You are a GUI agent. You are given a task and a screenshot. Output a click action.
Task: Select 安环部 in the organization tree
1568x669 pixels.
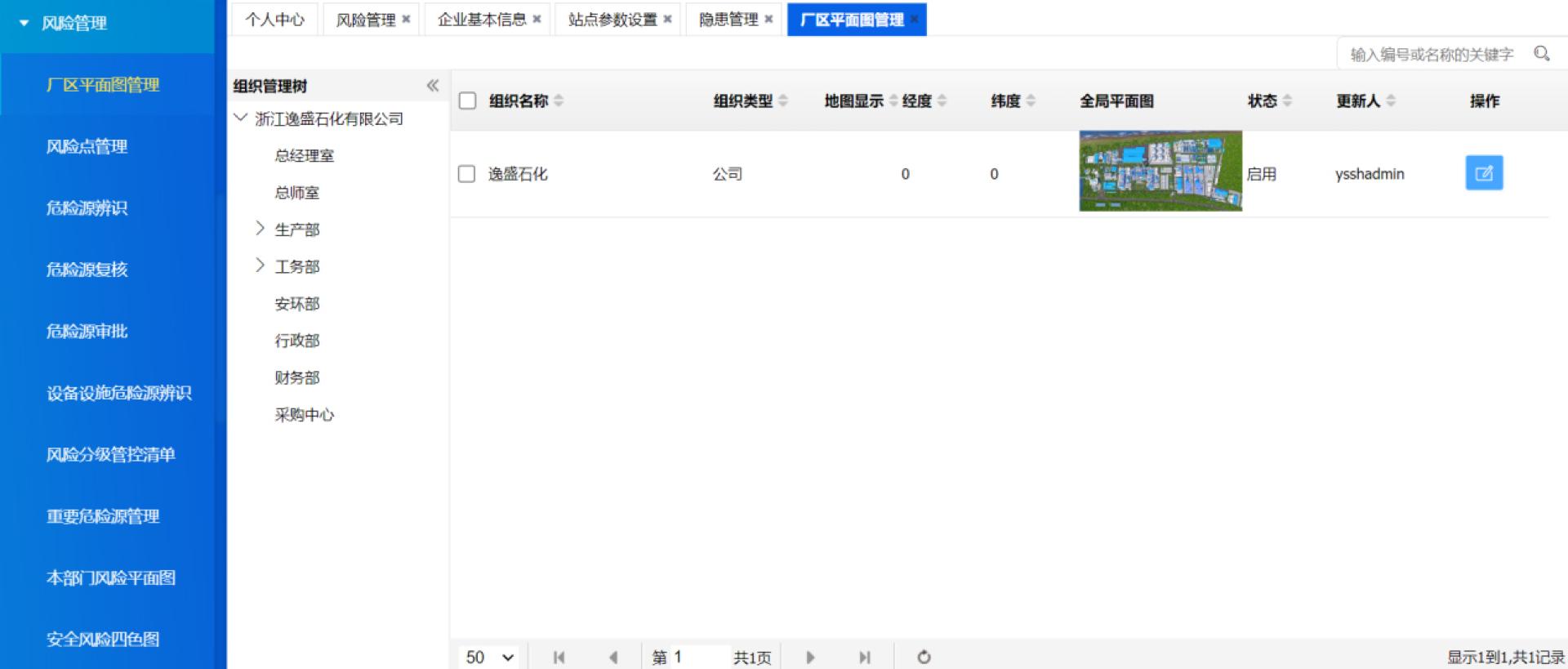297,304
